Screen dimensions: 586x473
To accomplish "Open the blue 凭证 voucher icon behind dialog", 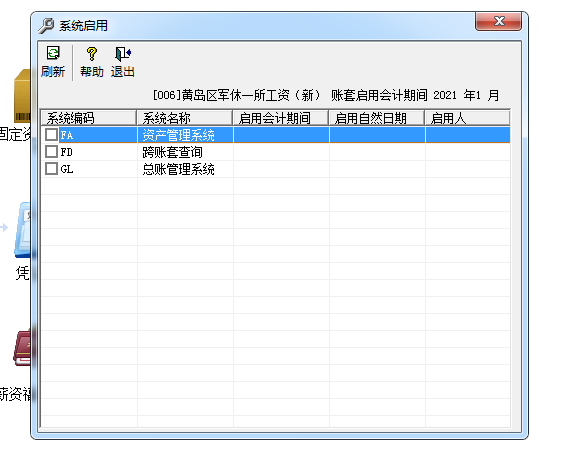I will [22, 230].
